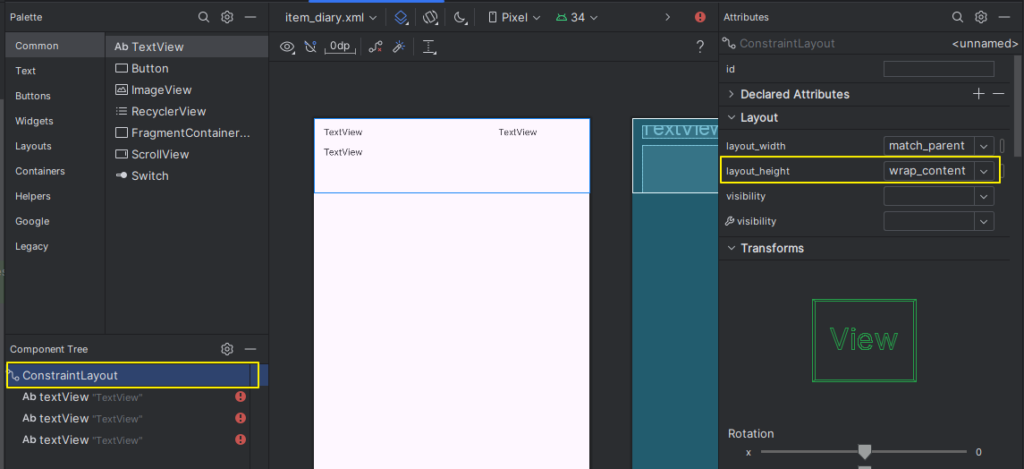Collapse the Layout section
Viewport: 1024px width, 469px height.
pos(731,118)
